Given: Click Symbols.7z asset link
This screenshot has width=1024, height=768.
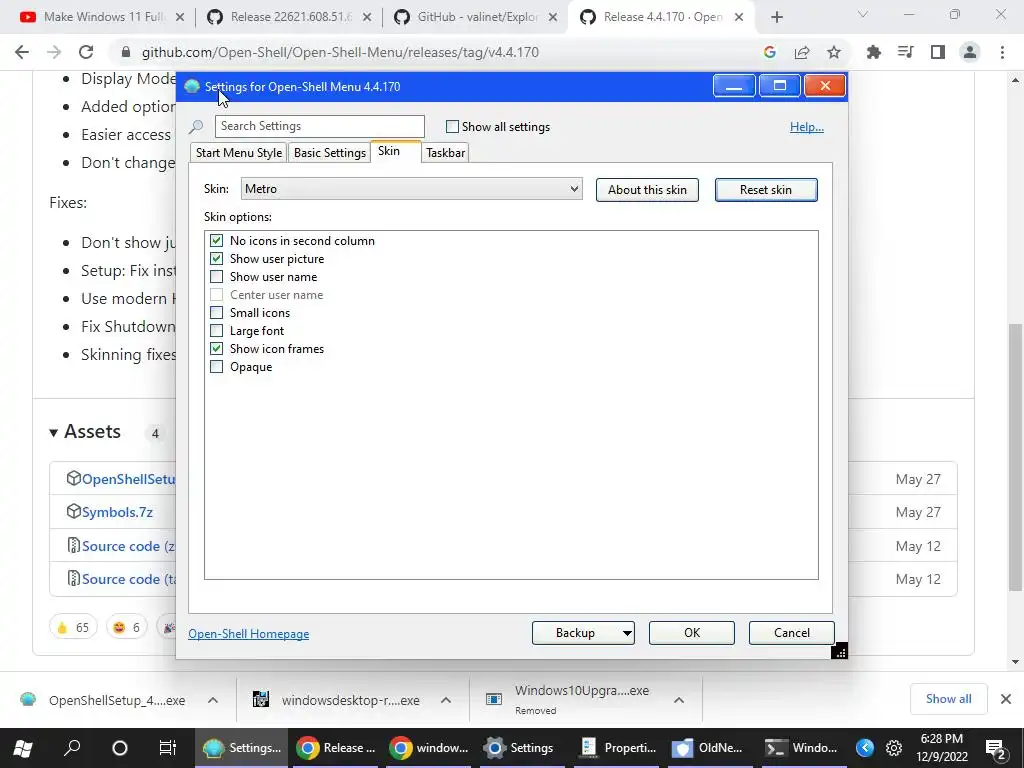Looking at the screenshot, I should tap(118, 512).
